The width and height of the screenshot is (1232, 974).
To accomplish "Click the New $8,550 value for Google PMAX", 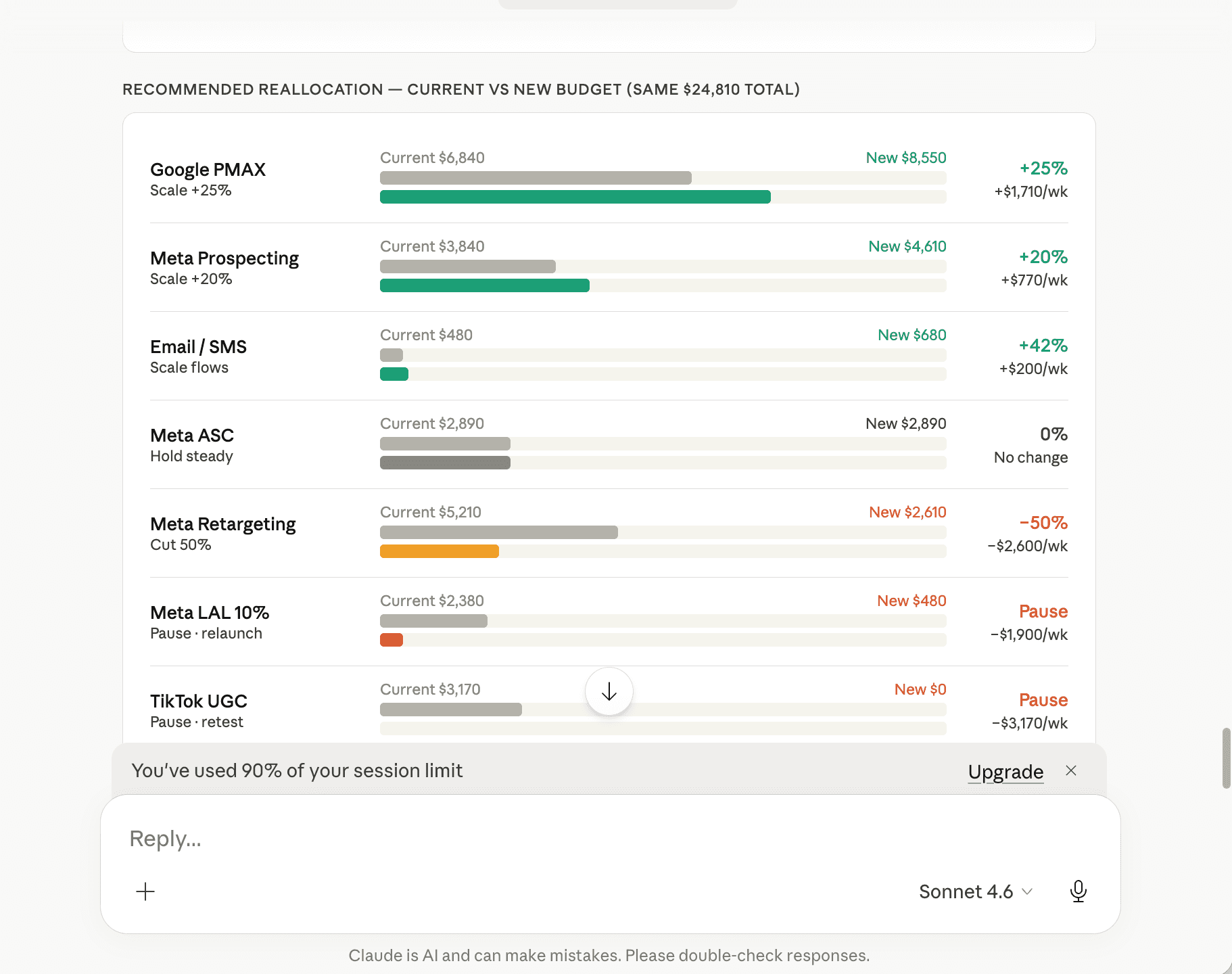I will click(906, 157).
